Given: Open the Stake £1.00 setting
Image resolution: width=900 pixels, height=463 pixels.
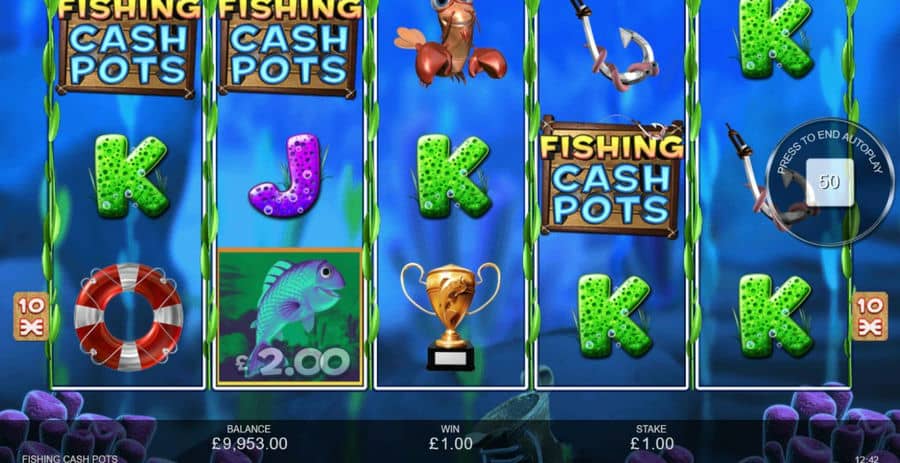Looking at the screenshot, I should click(x=651, y=438).
